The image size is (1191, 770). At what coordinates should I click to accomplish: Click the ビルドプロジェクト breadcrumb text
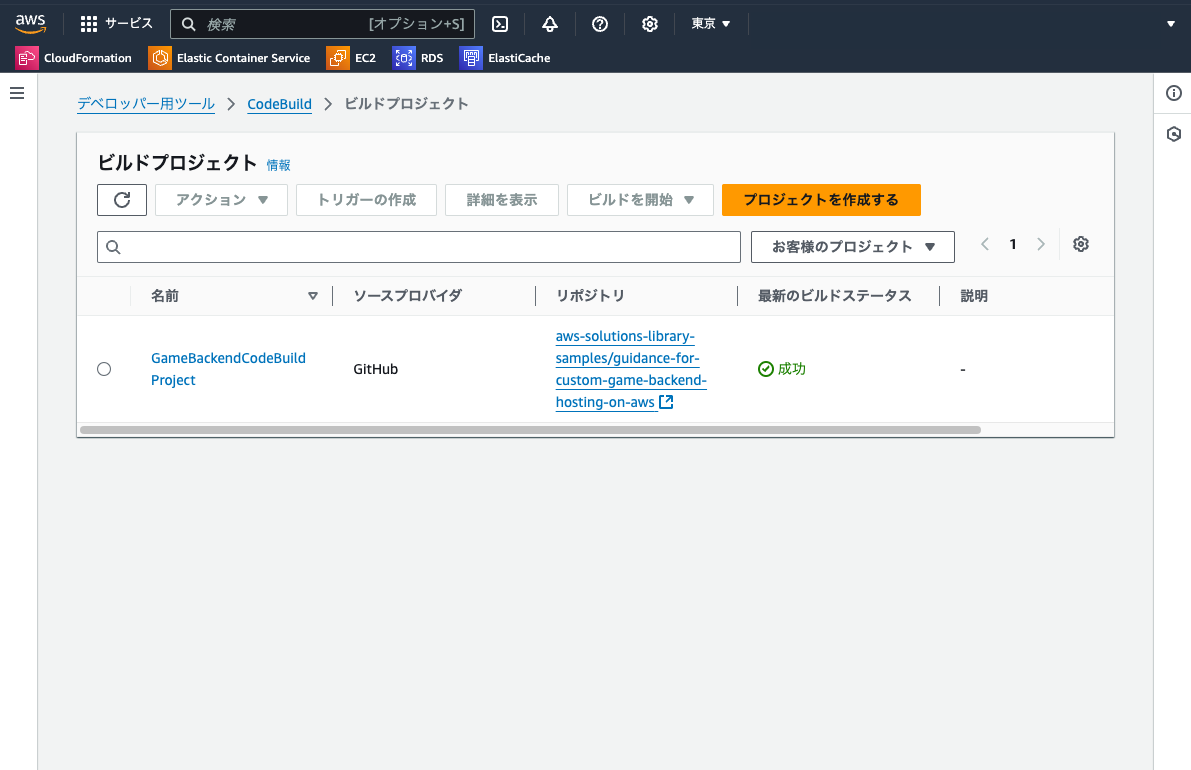(406, 104)
